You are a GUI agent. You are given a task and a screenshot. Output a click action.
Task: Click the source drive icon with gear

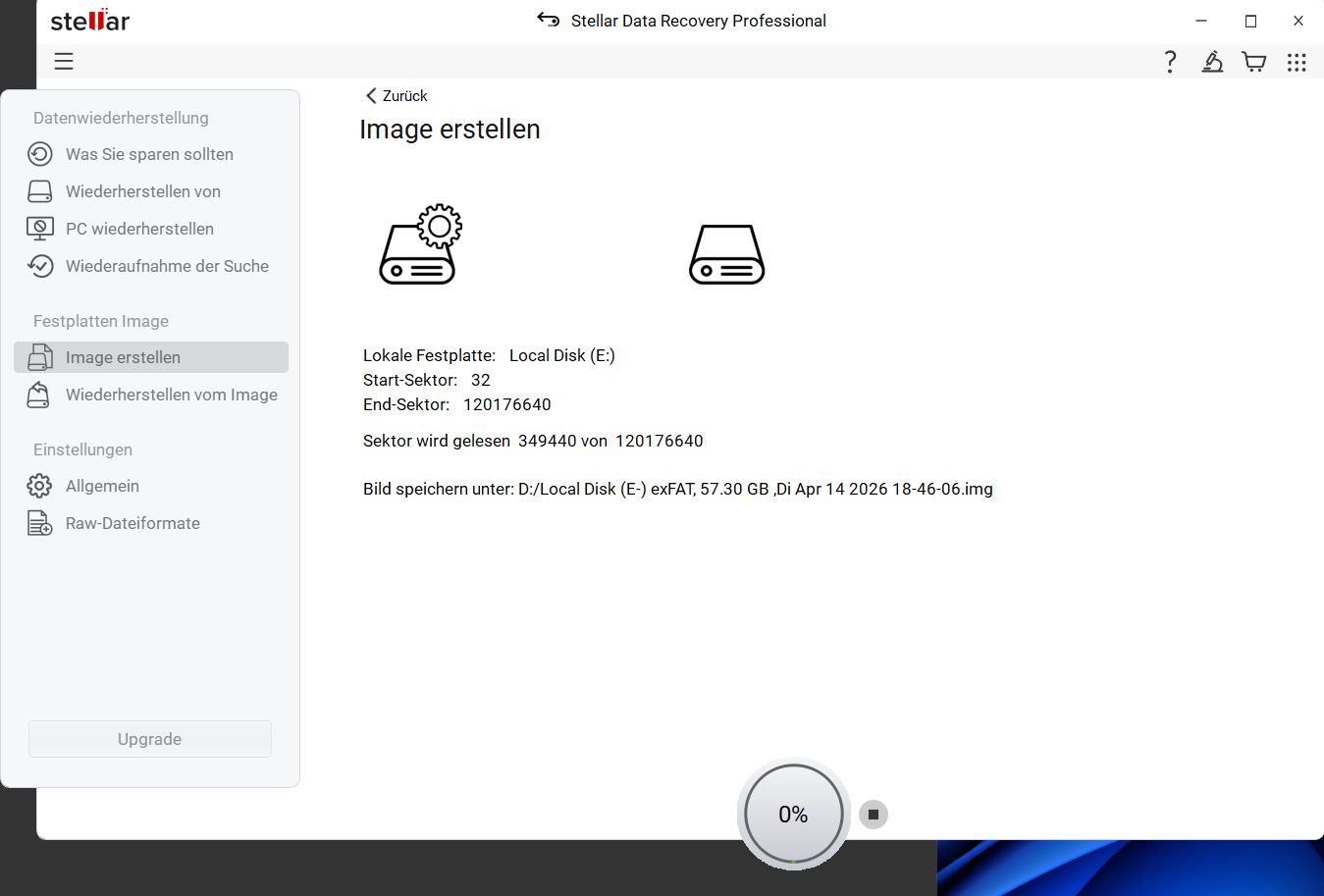pos(420,244)
